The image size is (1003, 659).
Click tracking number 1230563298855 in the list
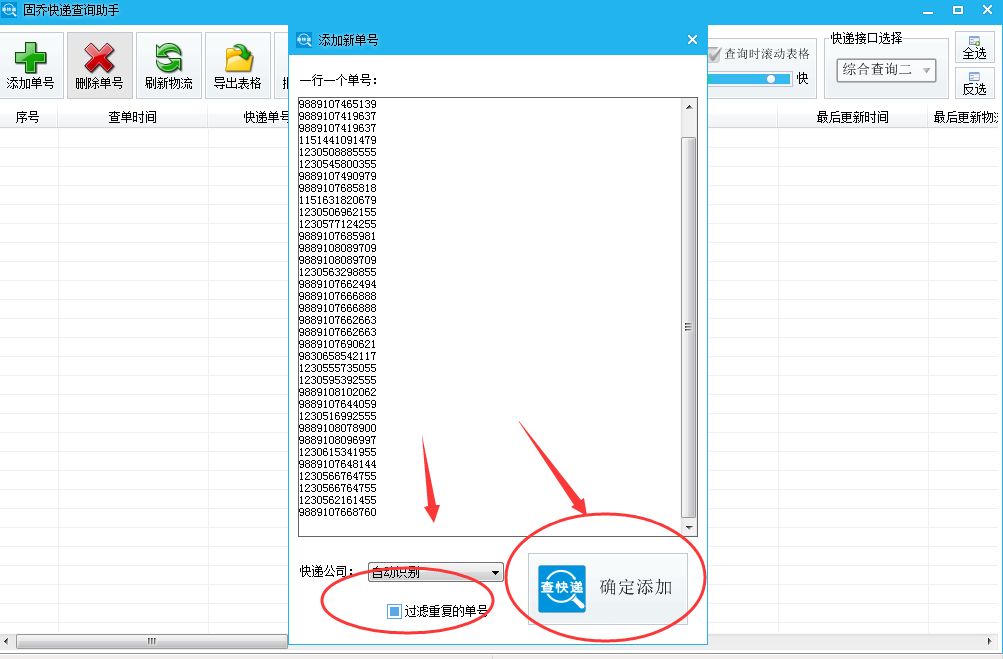coord(338,272)
